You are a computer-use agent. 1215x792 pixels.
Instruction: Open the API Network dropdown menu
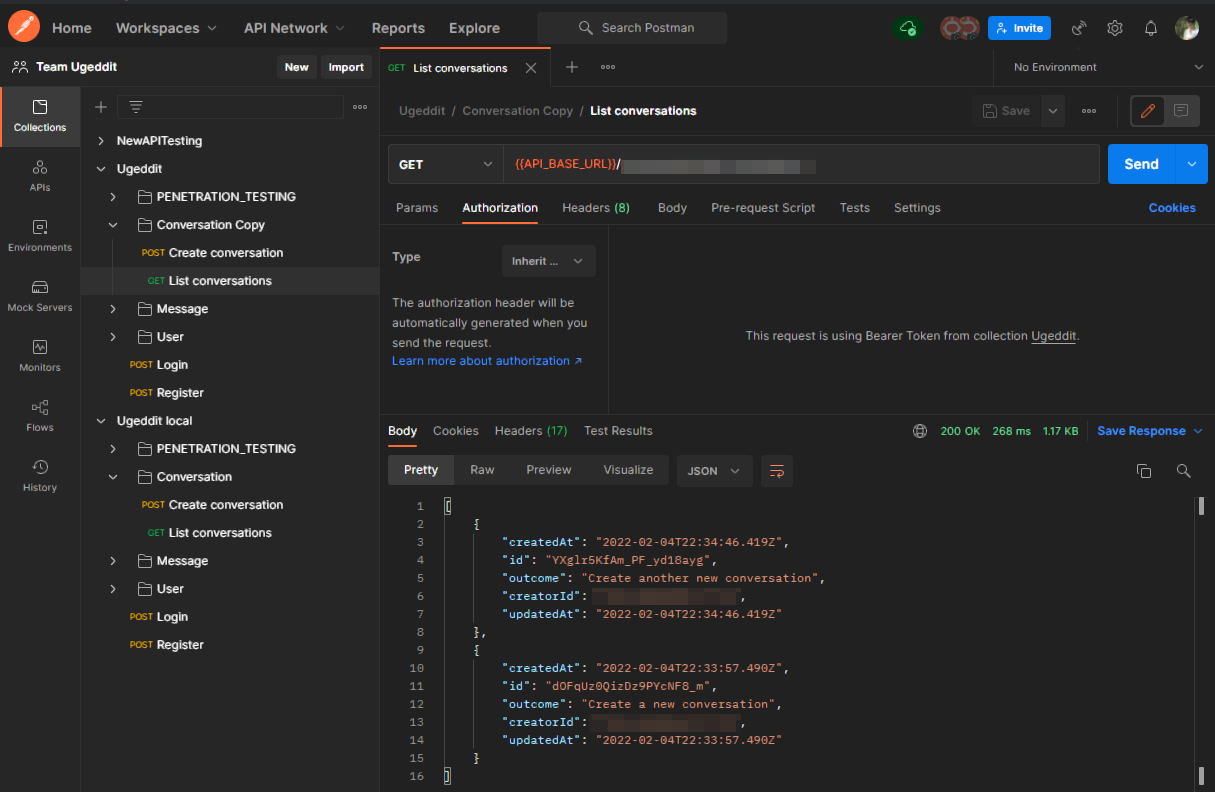[294, 28]
